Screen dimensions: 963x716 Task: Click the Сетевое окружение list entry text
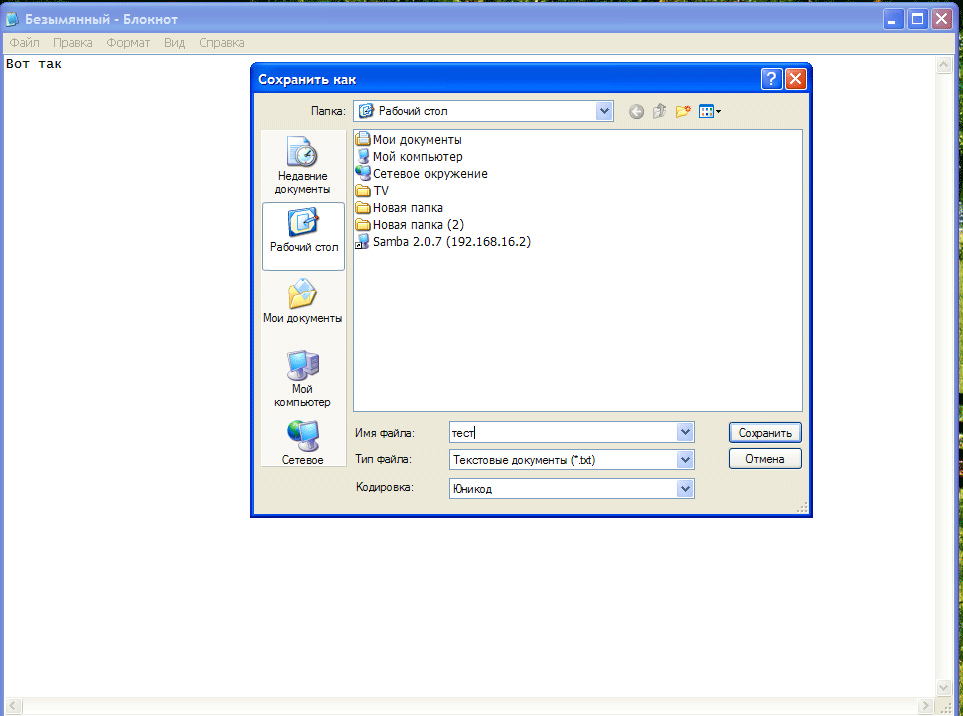[x=431, y=174]
